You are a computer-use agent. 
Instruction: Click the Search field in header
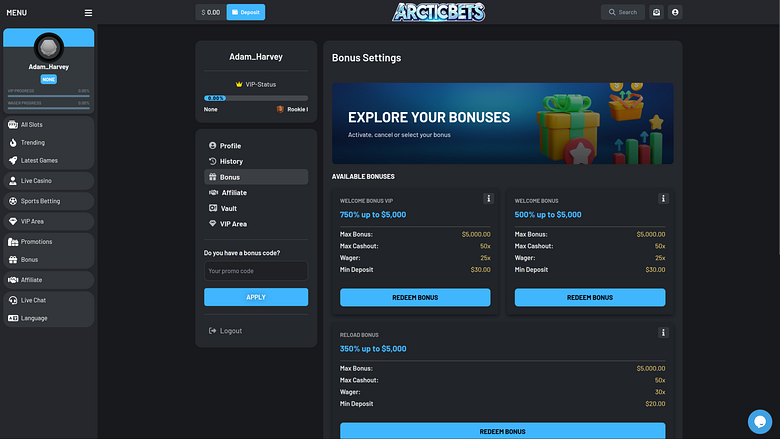[623, 12]
